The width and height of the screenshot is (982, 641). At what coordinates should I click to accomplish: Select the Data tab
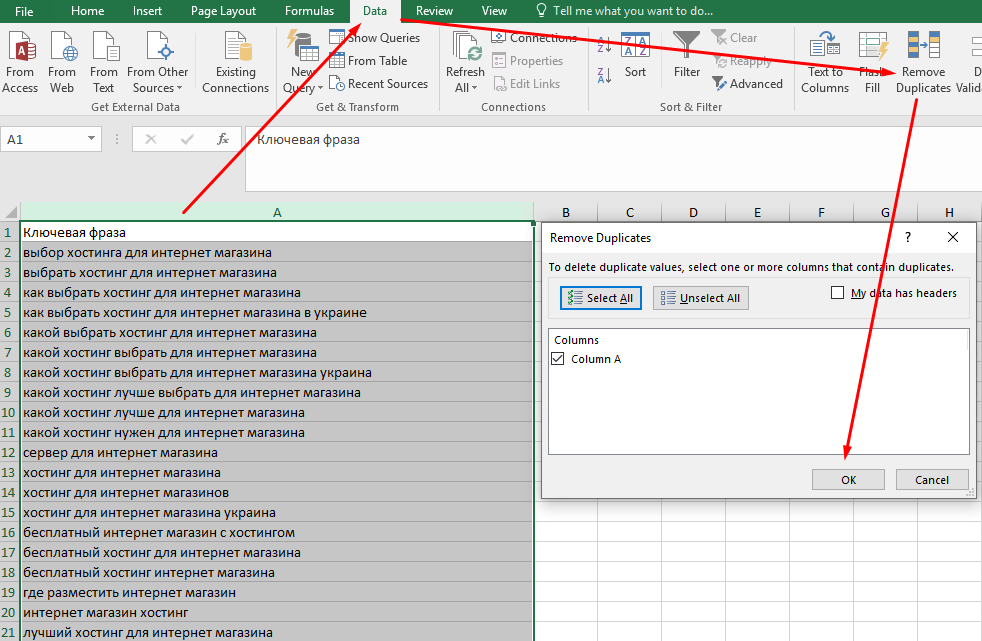[375, 11]
